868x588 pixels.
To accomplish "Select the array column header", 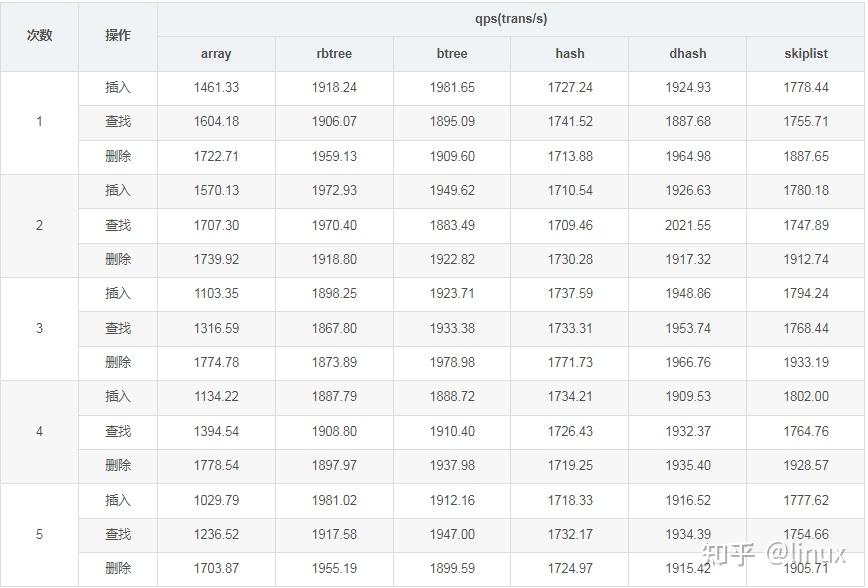I will (x=216, y=54).
